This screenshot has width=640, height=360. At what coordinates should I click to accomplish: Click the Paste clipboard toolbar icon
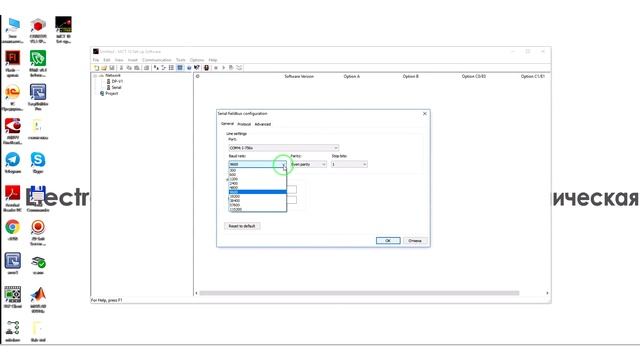136,68
